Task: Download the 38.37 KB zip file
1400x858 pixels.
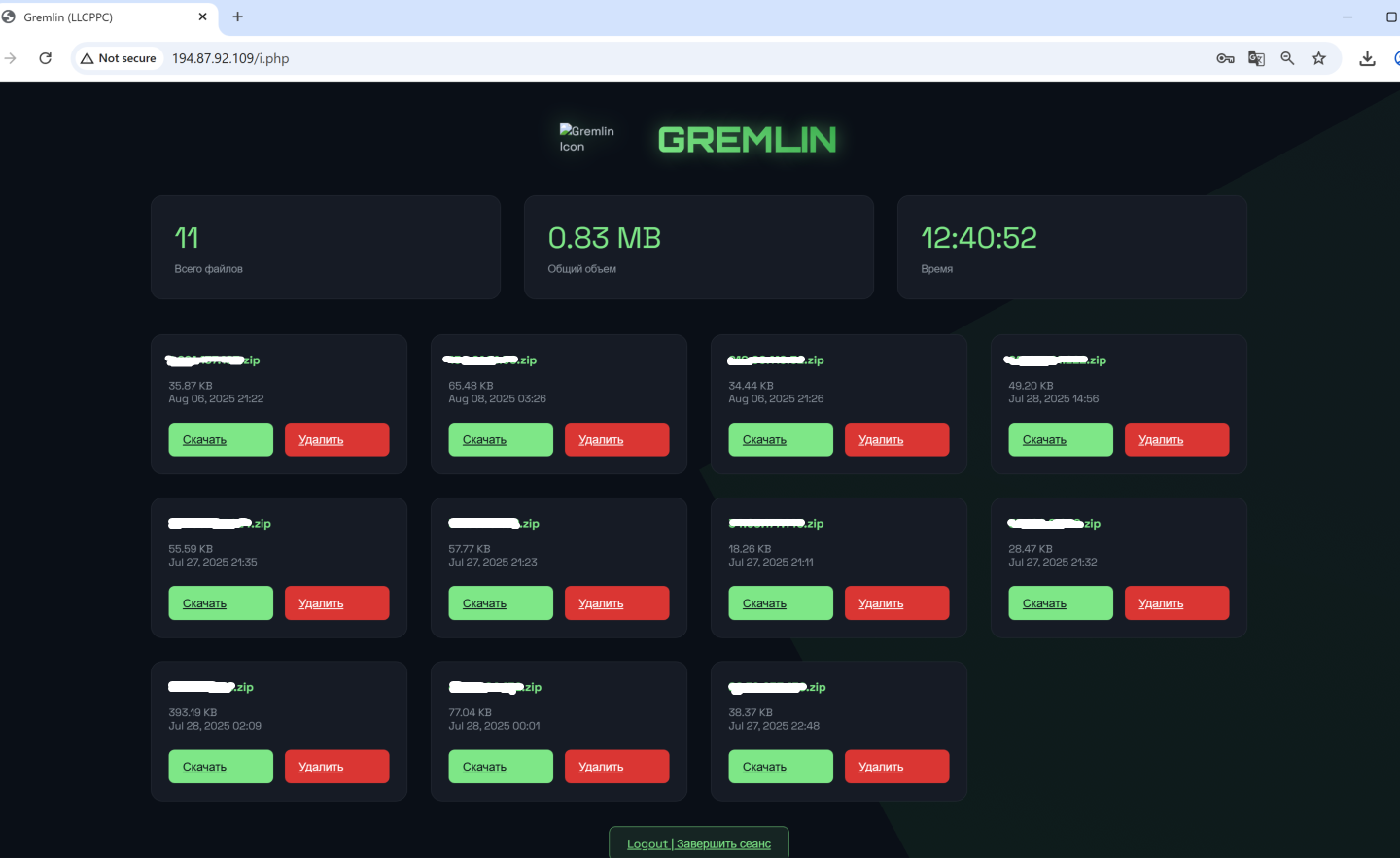Action: [781, 766]
